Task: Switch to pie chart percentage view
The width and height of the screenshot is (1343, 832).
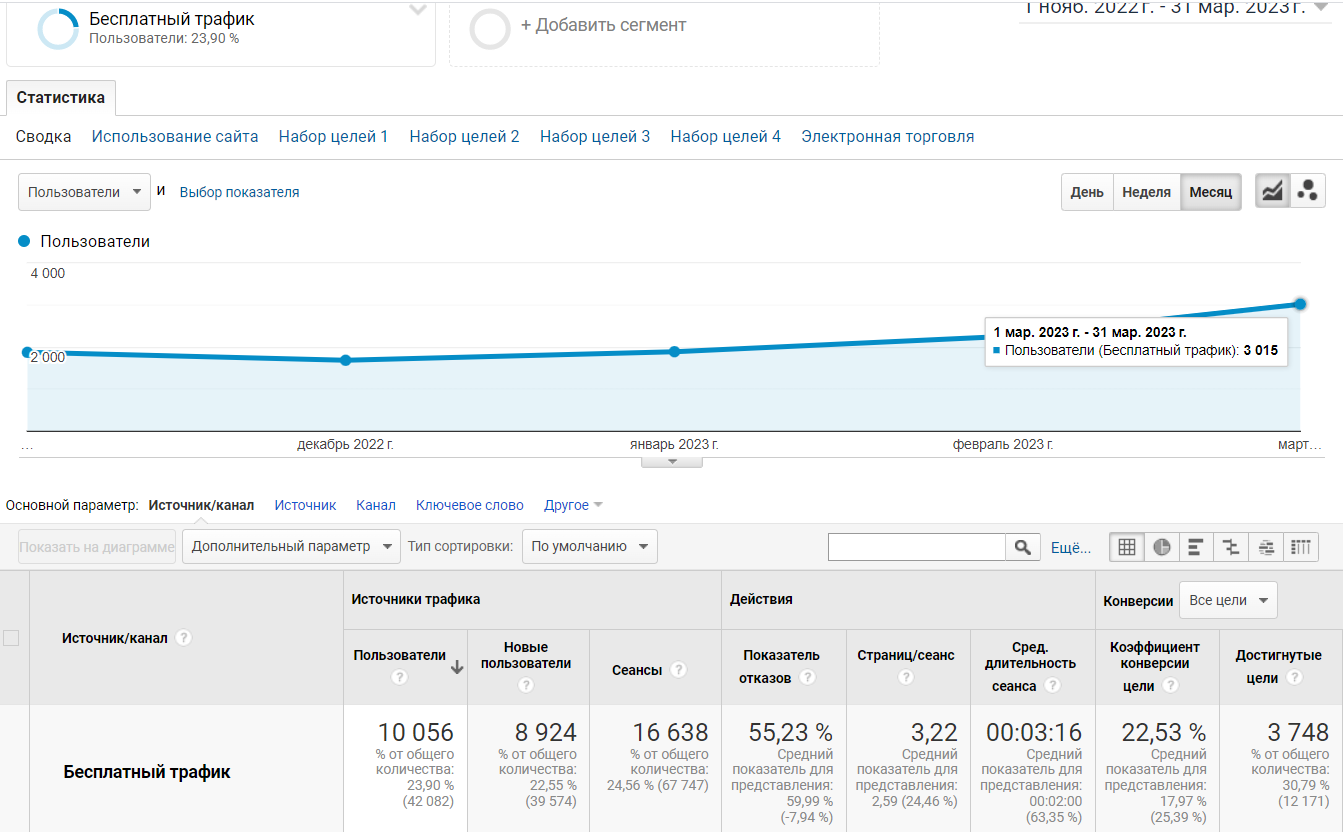Action: coord(1162,547)
